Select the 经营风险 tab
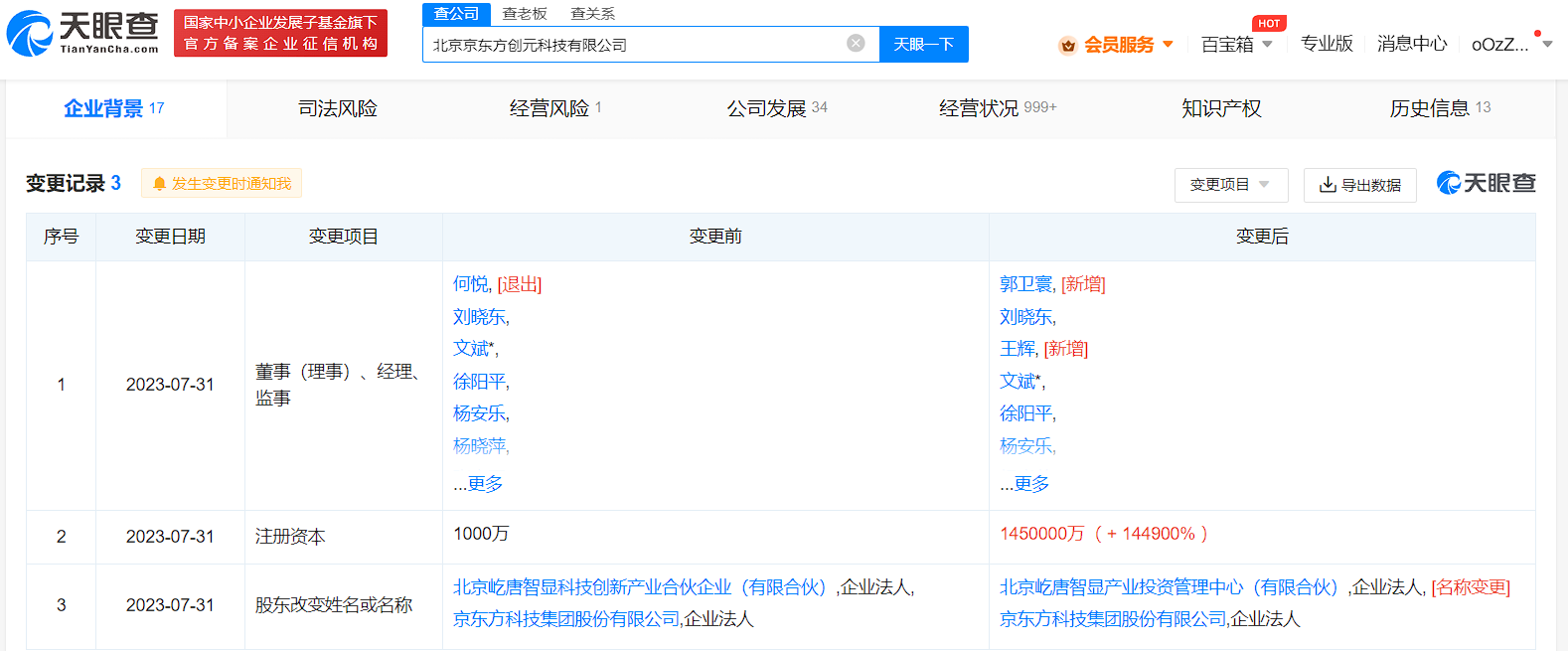 [555, 108]
